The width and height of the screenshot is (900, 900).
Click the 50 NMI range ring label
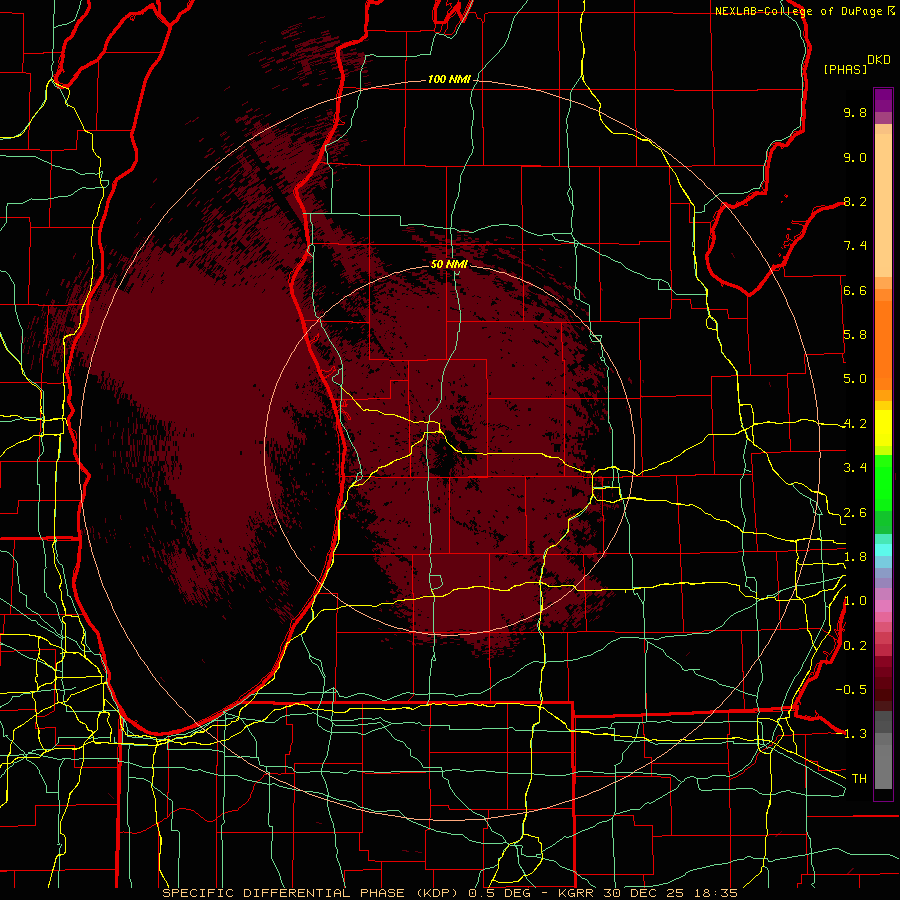(x=449, y=264)
